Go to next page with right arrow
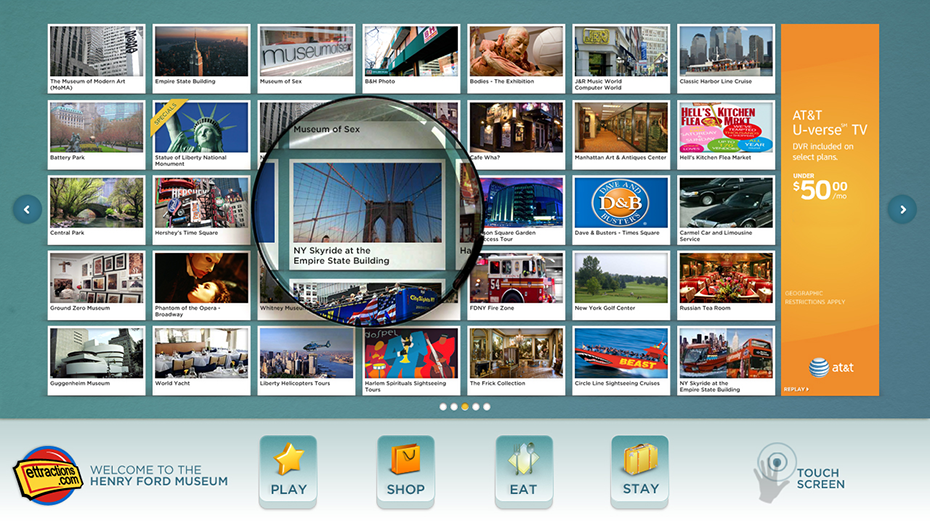 (x=902, y=209)
